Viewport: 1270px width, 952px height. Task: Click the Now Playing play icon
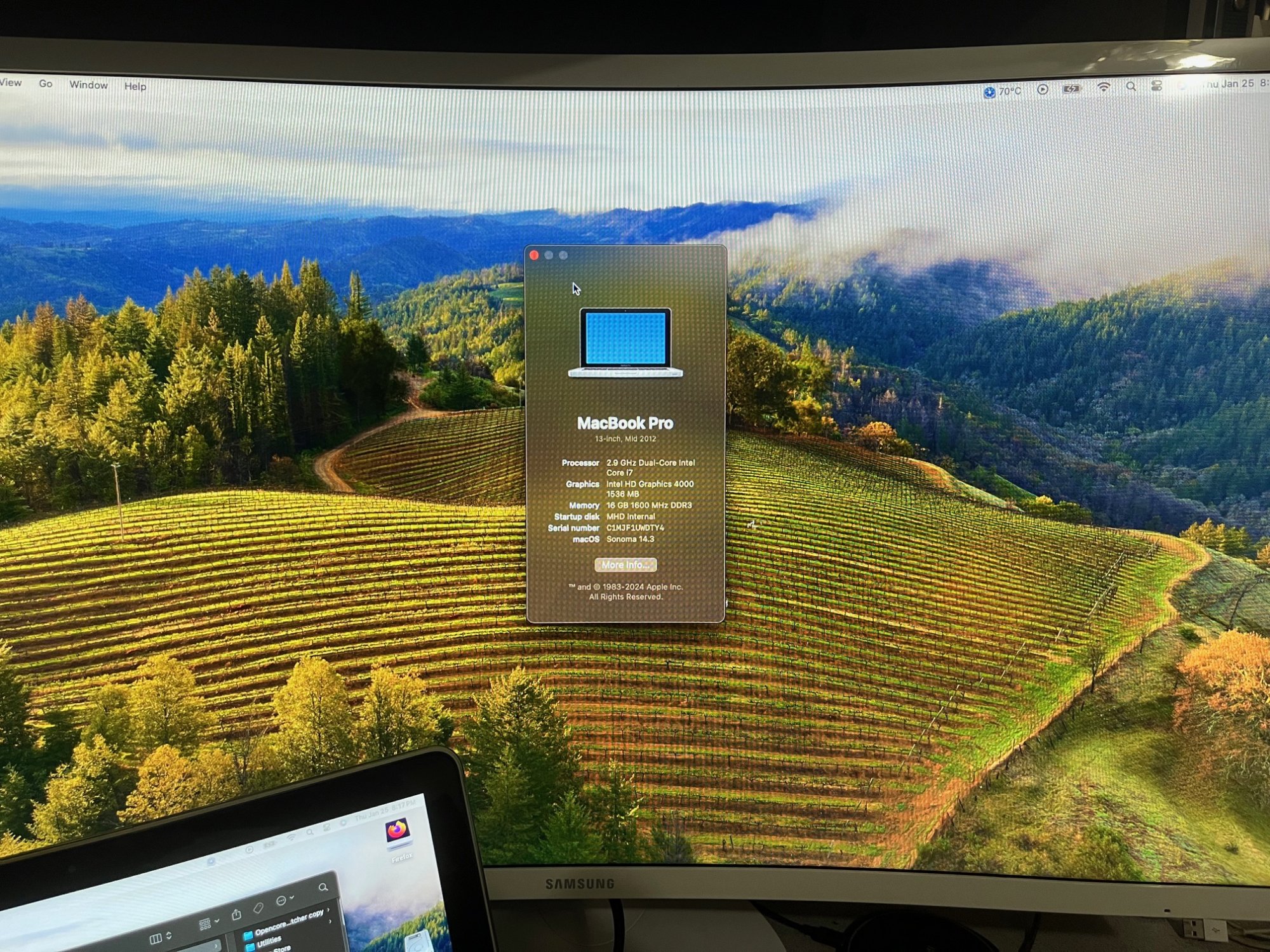(x=1043, y=90)
